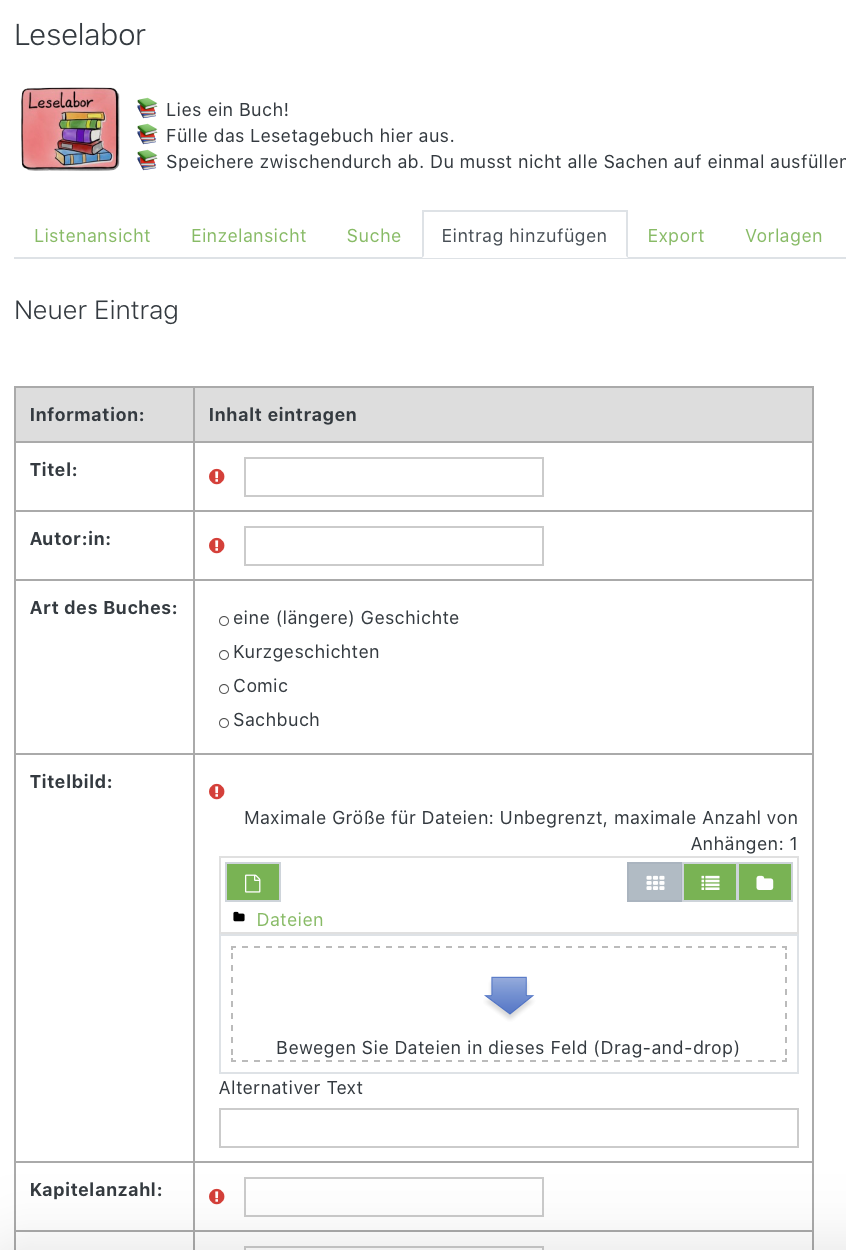Open the Export tab
The height and width of the screenshot is (1250, 846).
click(x=676, y=236)
